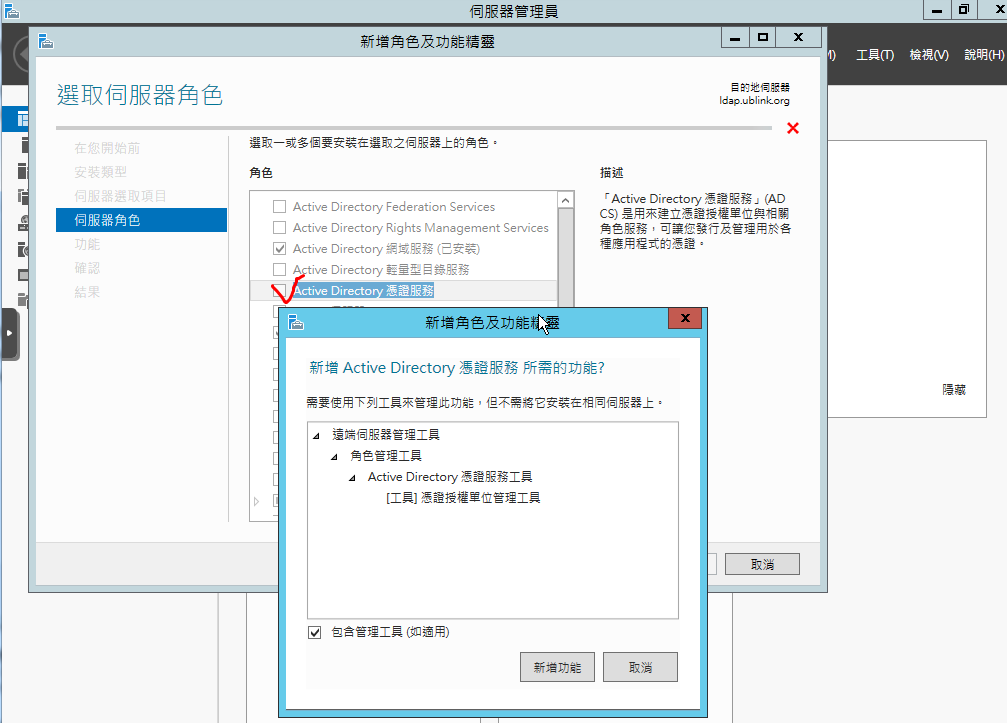Image resolution: width=1007 pixels, height=723 pixels.
Task: Click the 選取伺服器角色 page heading
Action: (x=139, y=95)
